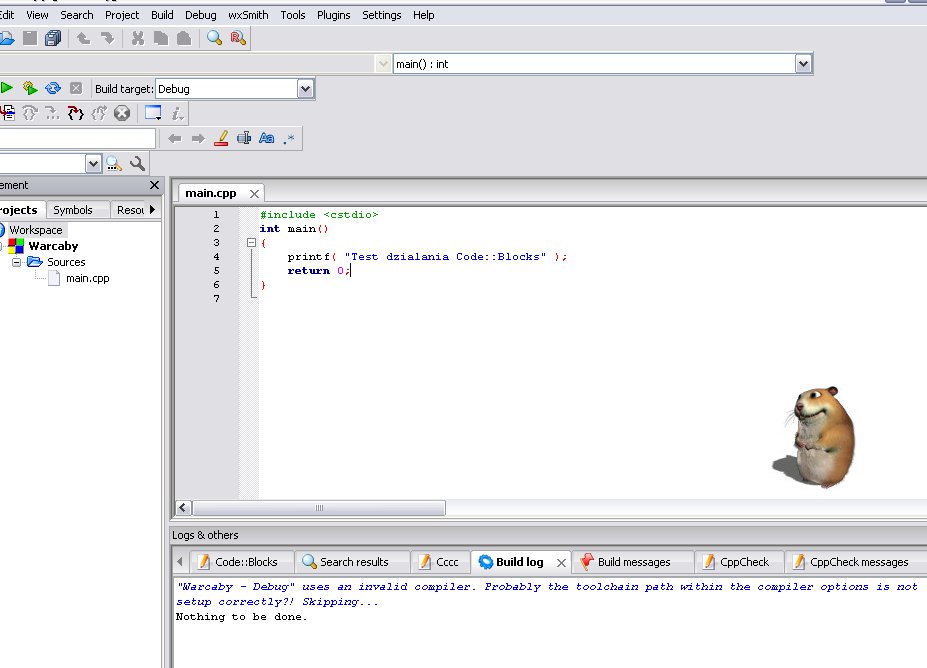Click the Save file icon
This screenshot has height=668, width=927.
(30, 38)
